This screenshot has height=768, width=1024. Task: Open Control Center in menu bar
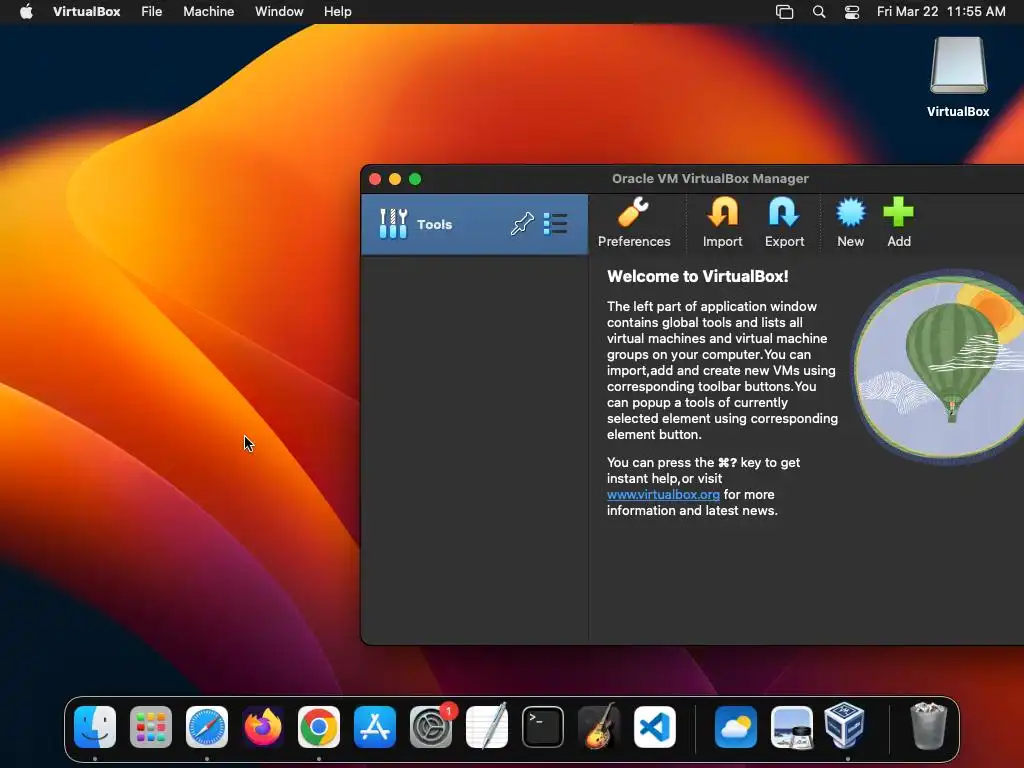click(x=852, y=12)
